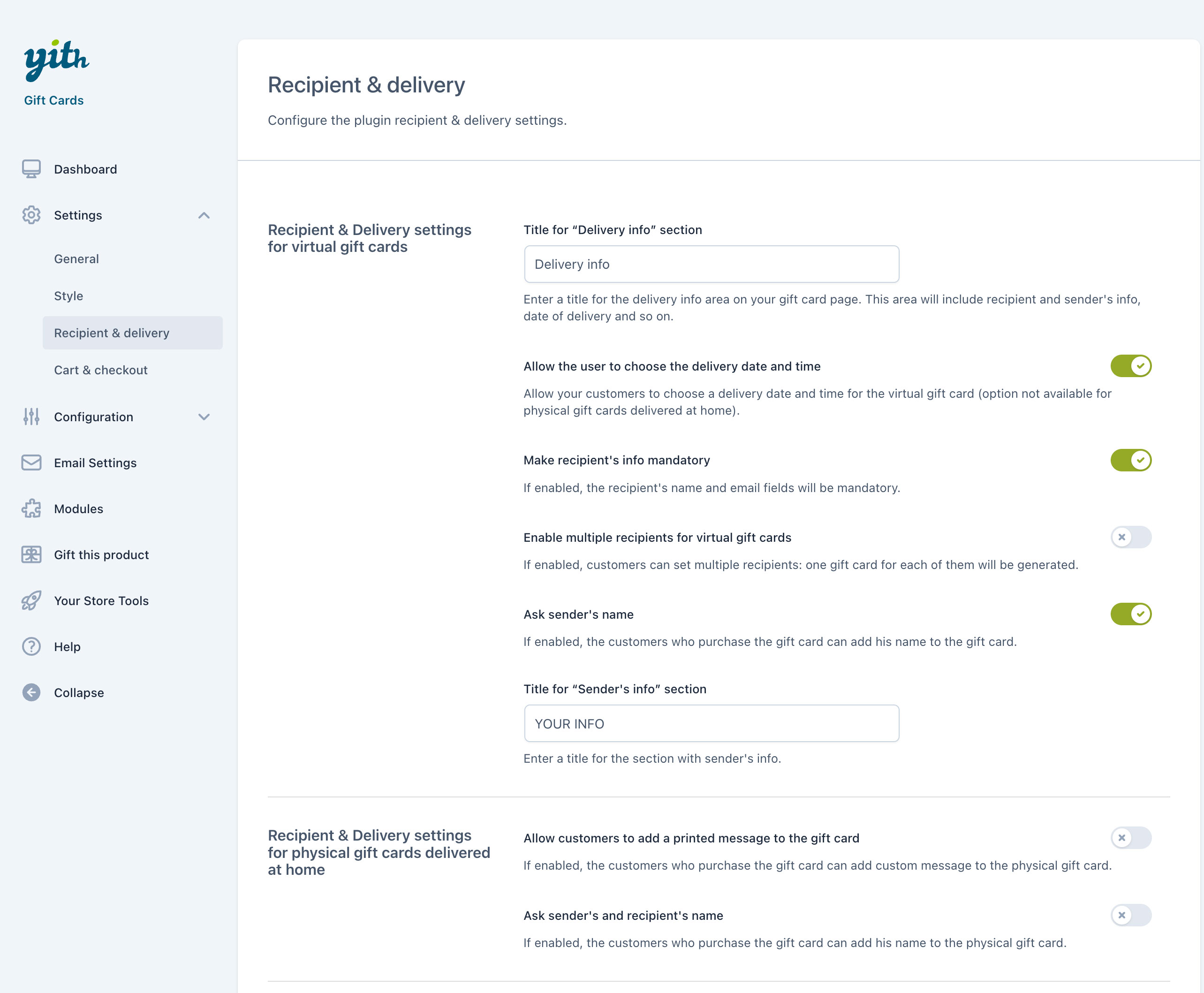Click the Dashboard monitor icon
This screenshot has width=1204, height=993.
point(31,169)
